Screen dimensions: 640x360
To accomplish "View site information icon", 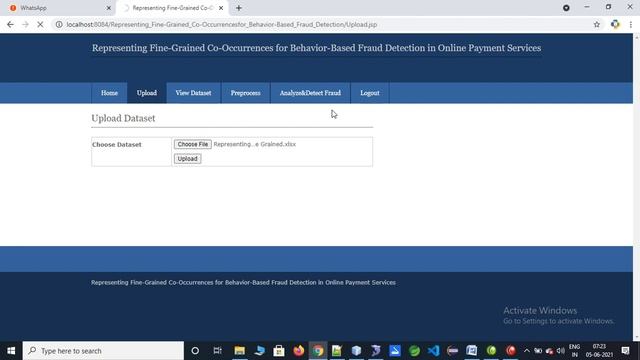I will 59,24.
